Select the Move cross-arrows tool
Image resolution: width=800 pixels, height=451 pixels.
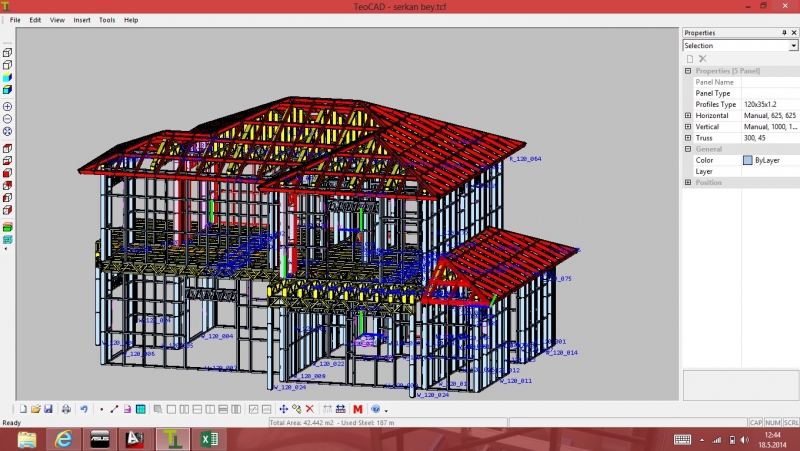284,409
